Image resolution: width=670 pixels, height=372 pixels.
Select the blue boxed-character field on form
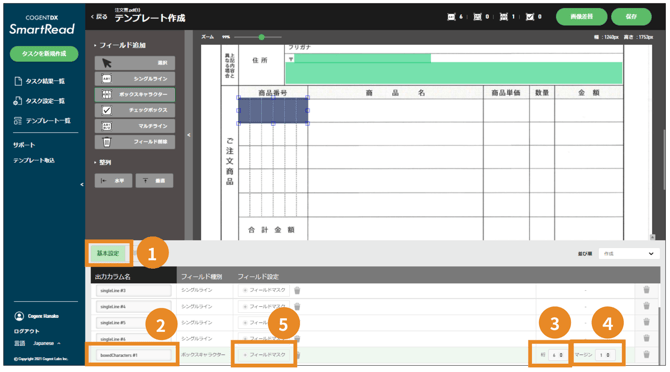273,110
